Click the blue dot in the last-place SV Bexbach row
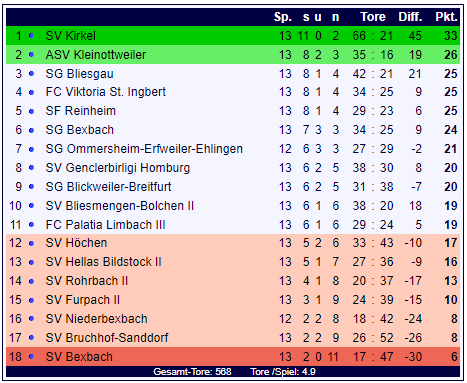This screenshot has height=383, width=467. point(31,357)
